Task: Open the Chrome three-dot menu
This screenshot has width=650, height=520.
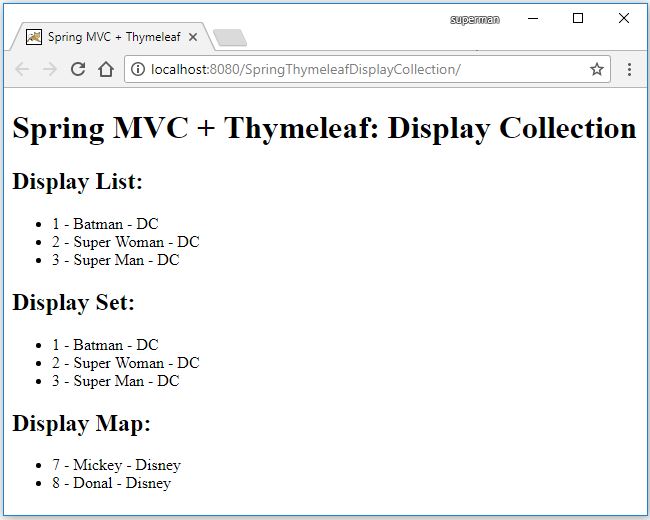Action: pyautogui.click(x=629, y=69)
